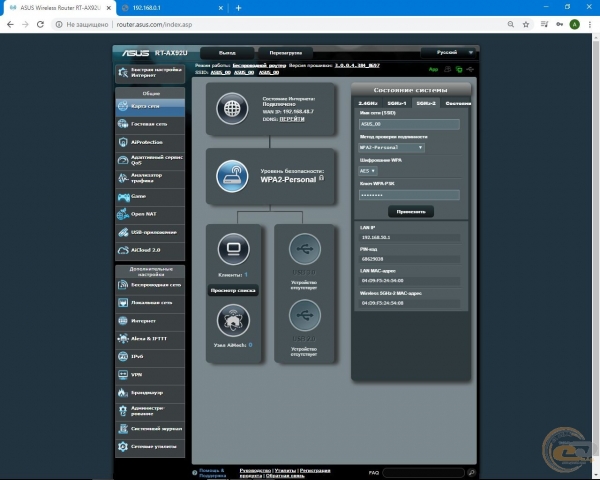Viewport: 600px width, 480px height.
Task: Click the green App status label
Action: [433, 69]
